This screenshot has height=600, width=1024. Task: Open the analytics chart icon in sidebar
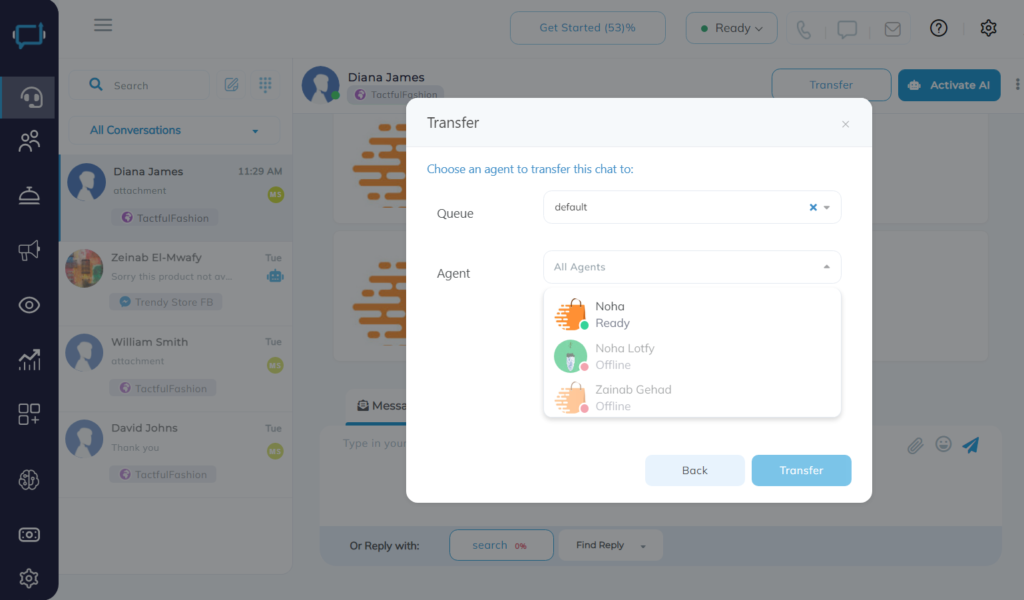29,359
